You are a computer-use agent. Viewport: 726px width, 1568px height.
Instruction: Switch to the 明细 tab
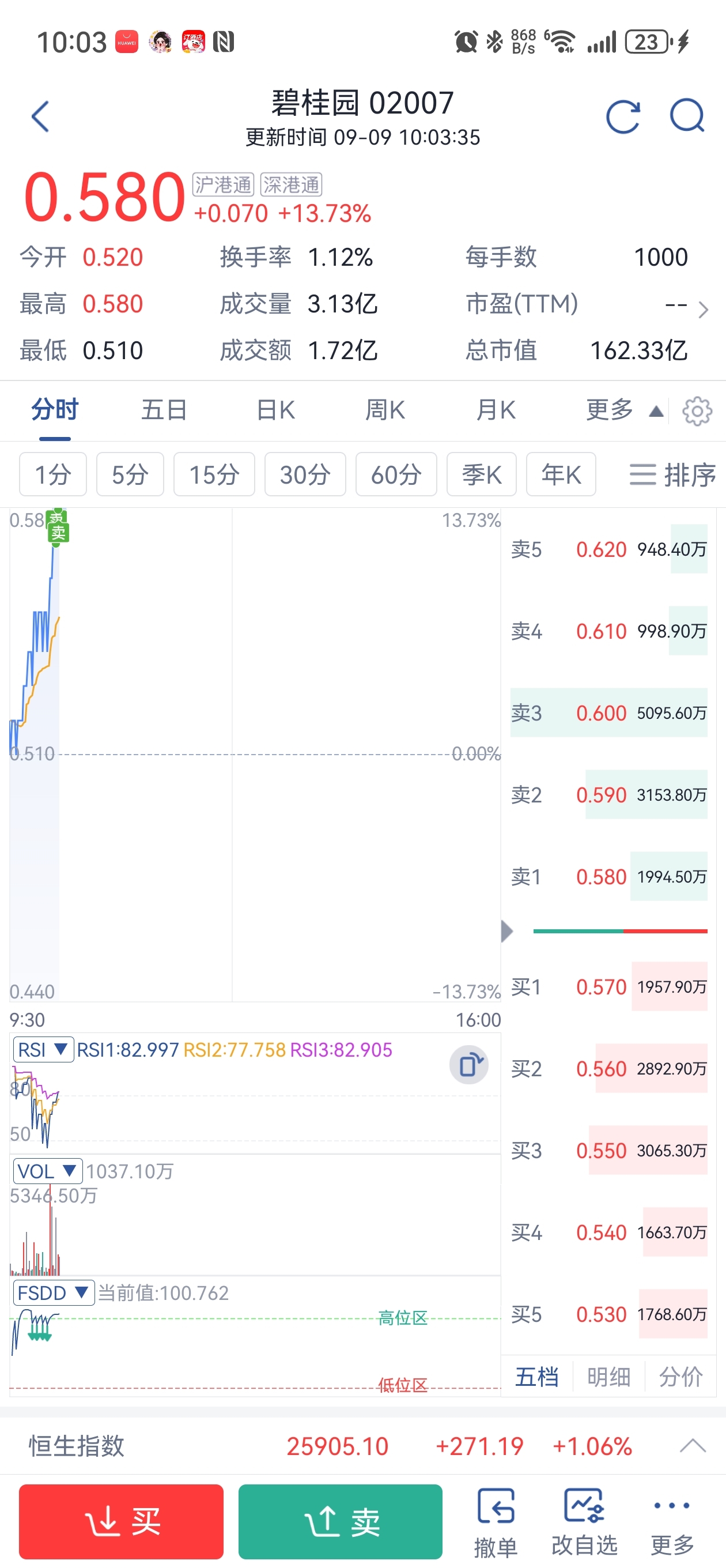(x=608, y=1377)
